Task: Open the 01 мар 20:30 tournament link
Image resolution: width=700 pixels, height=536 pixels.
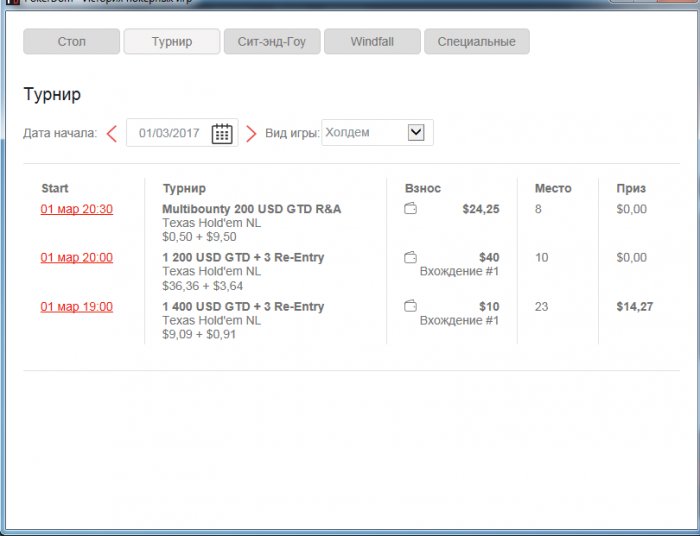Action: [x=77, y=209]
